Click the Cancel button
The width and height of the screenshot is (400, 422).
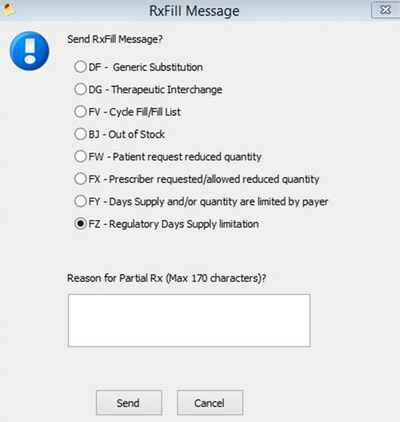tap(210, 403)
